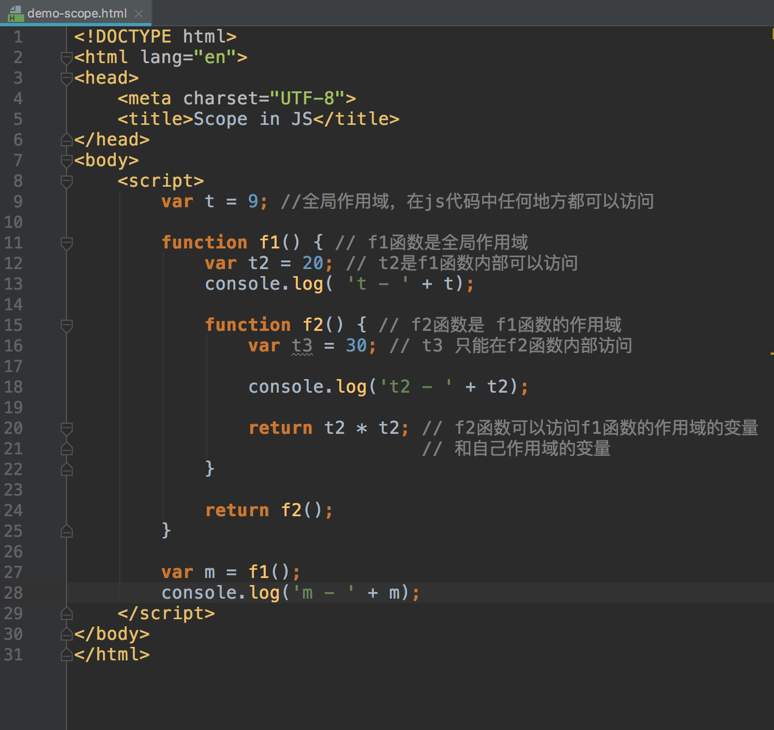This screenshot has width=774, height=730.
Task: Toggle fold end marker at line 29
Action: 66,614
